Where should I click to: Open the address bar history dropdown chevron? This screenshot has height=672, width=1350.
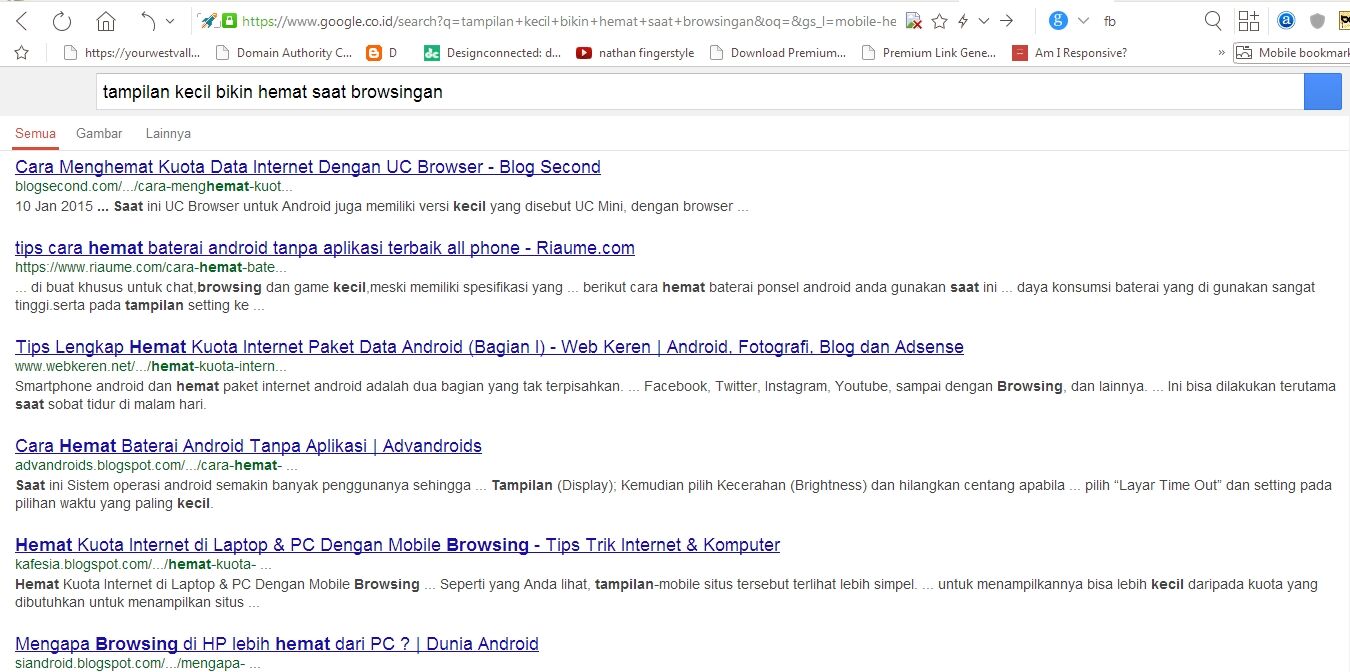point(984,21)
